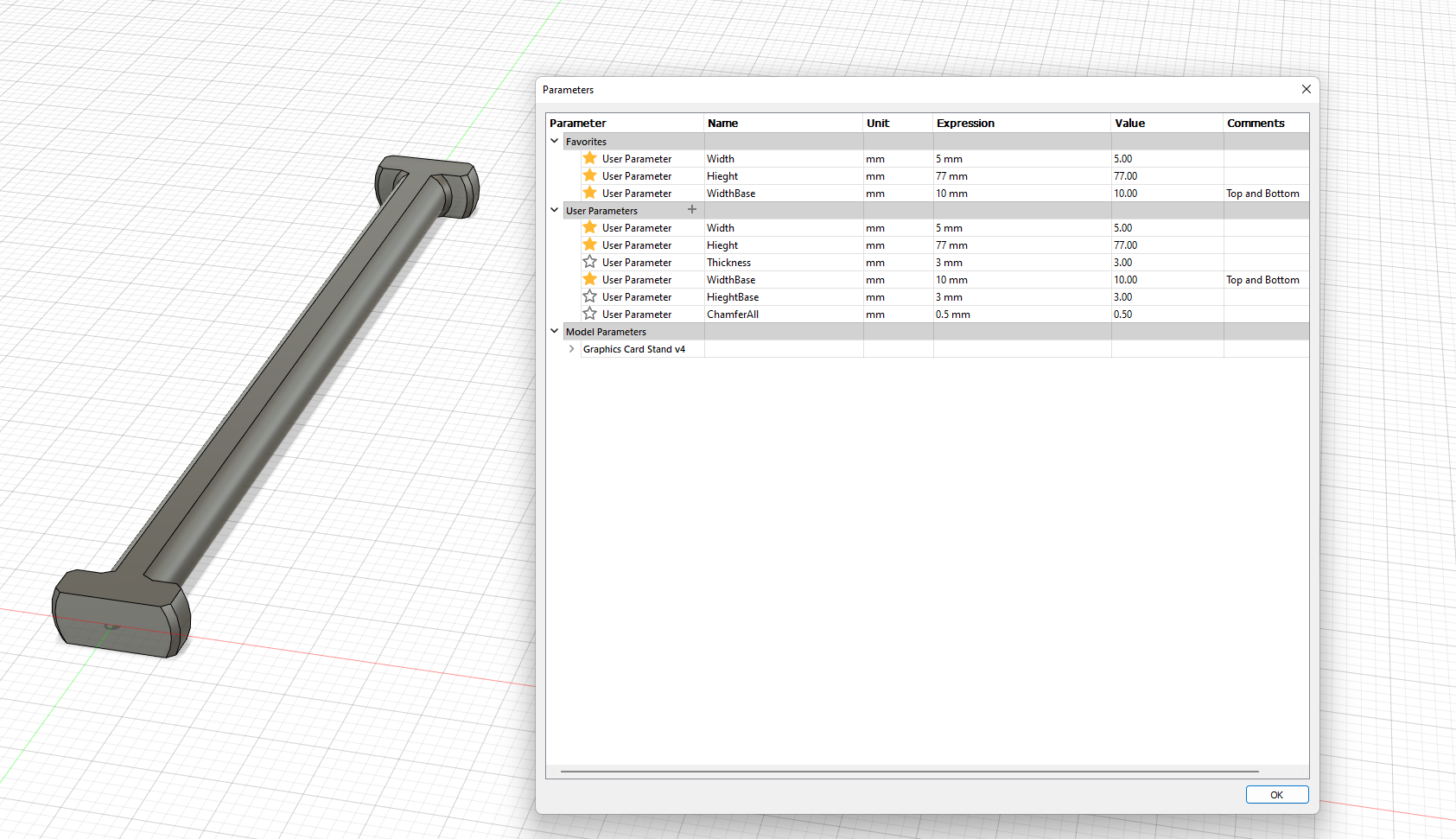Image resolution: width=1456 pixels, height=839 pixels.
Task: Star the ChamferAll parameter
Action: tap(590, 314)
